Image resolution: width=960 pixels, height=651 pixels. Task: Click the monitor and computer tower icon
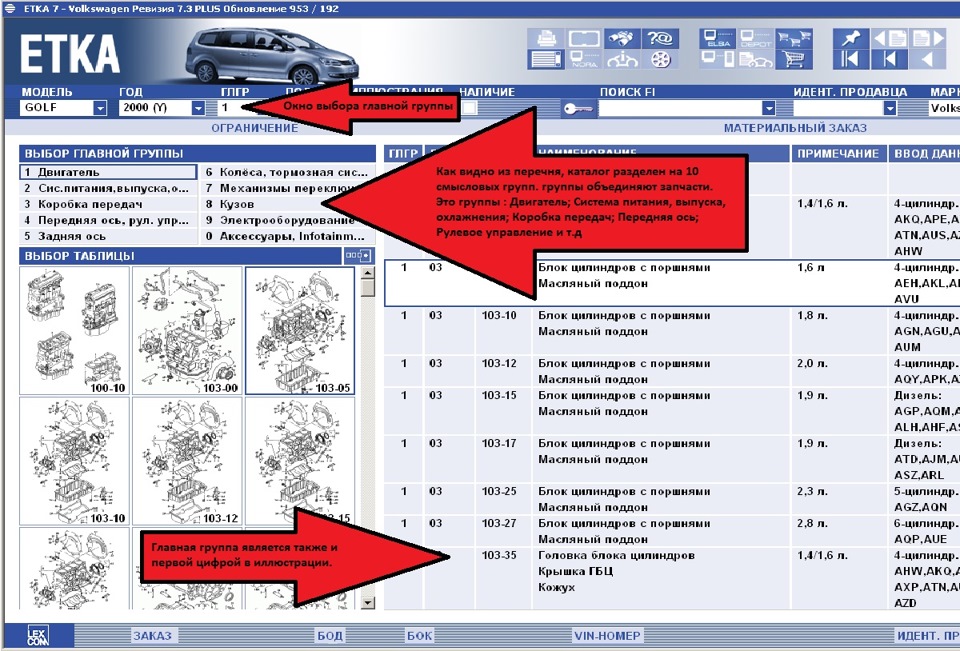coord(718,59)
